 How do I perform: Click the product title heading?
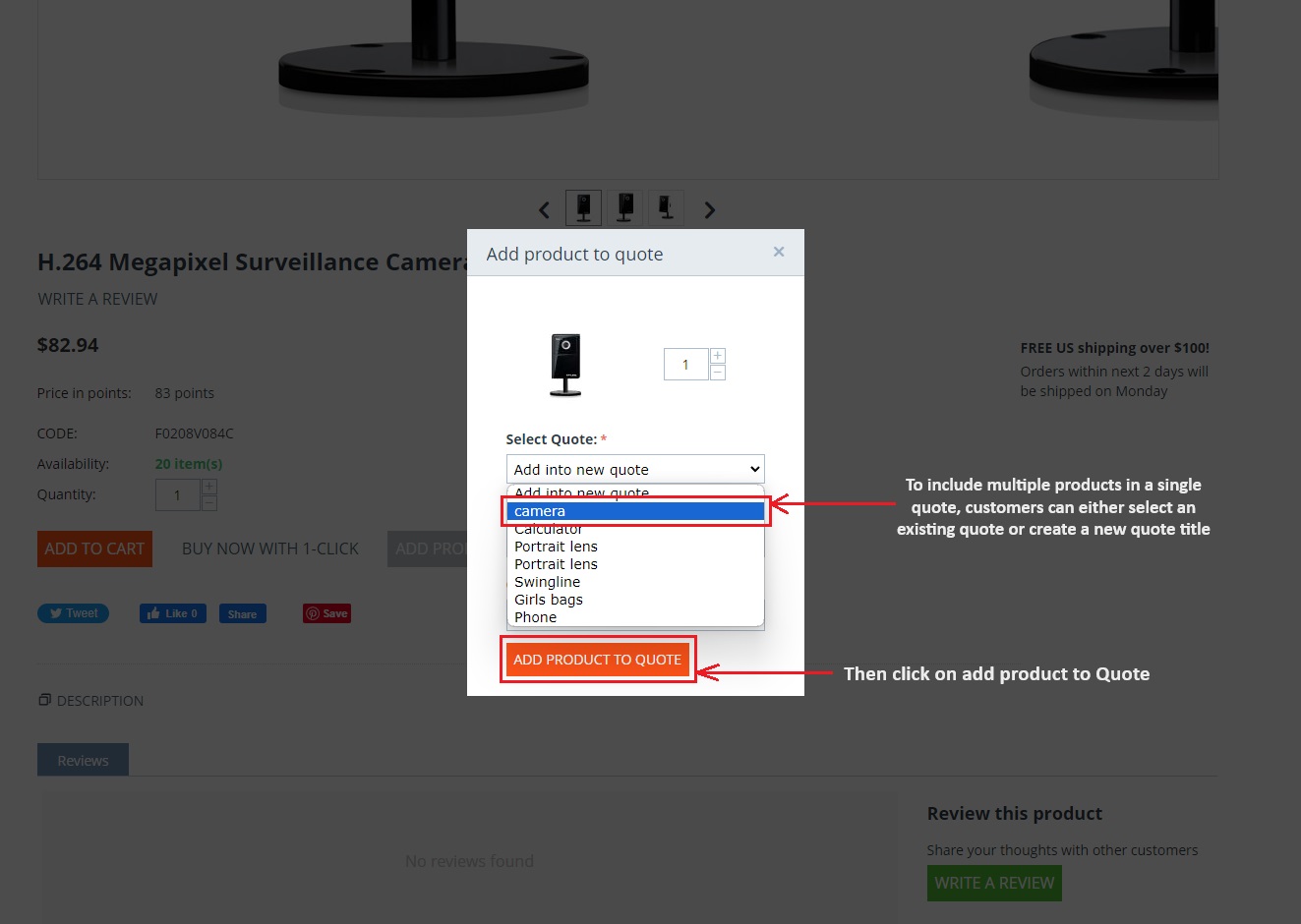tap(252, 262)
